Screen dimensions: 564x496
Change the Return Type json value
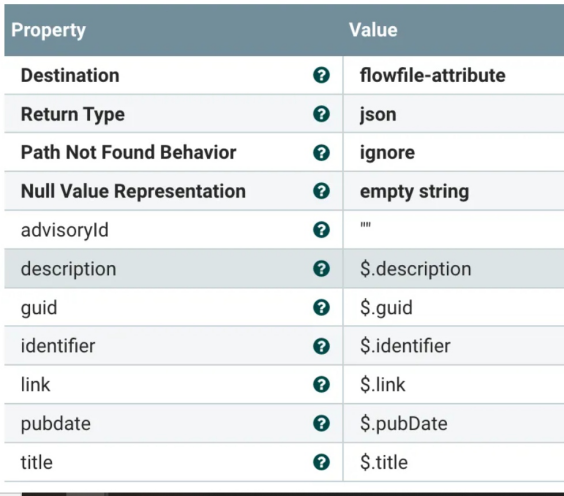pos(454,114)
